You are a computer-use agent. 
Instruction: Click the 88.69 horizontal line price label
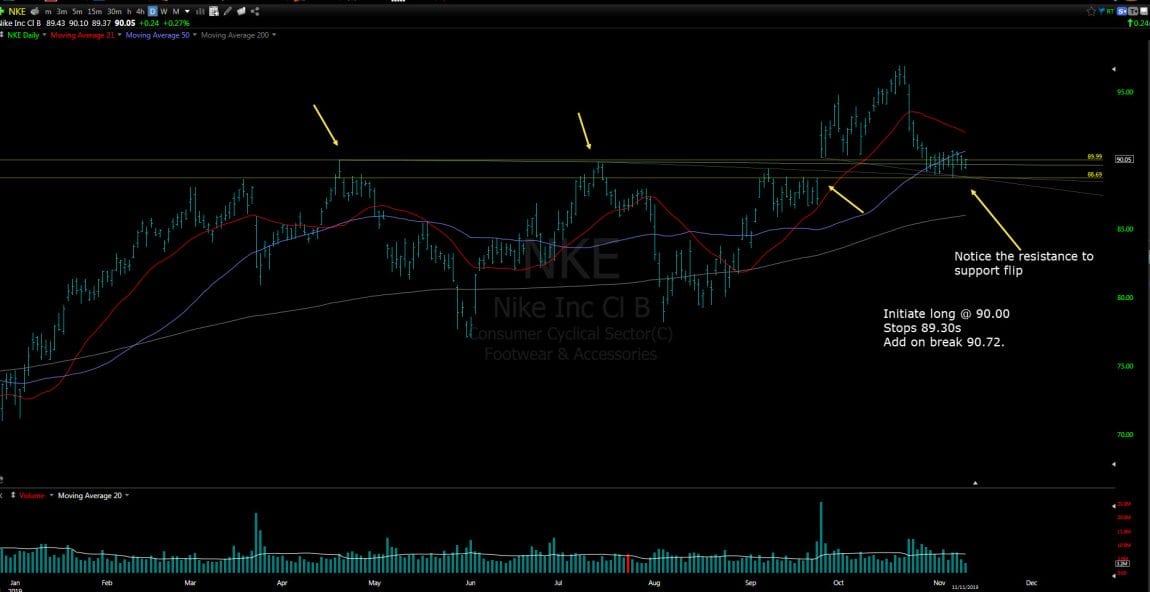[x=1094, y=175]
